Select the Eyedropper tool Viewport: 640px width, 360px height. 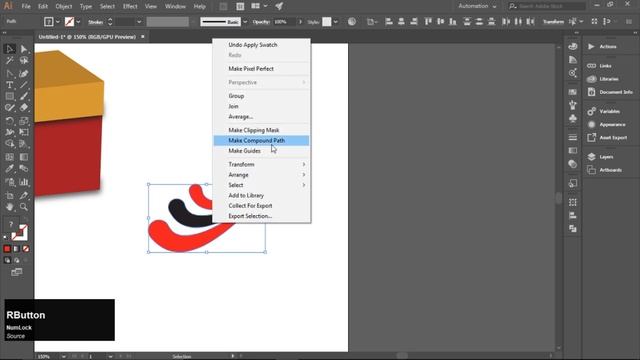click(9, 169)
